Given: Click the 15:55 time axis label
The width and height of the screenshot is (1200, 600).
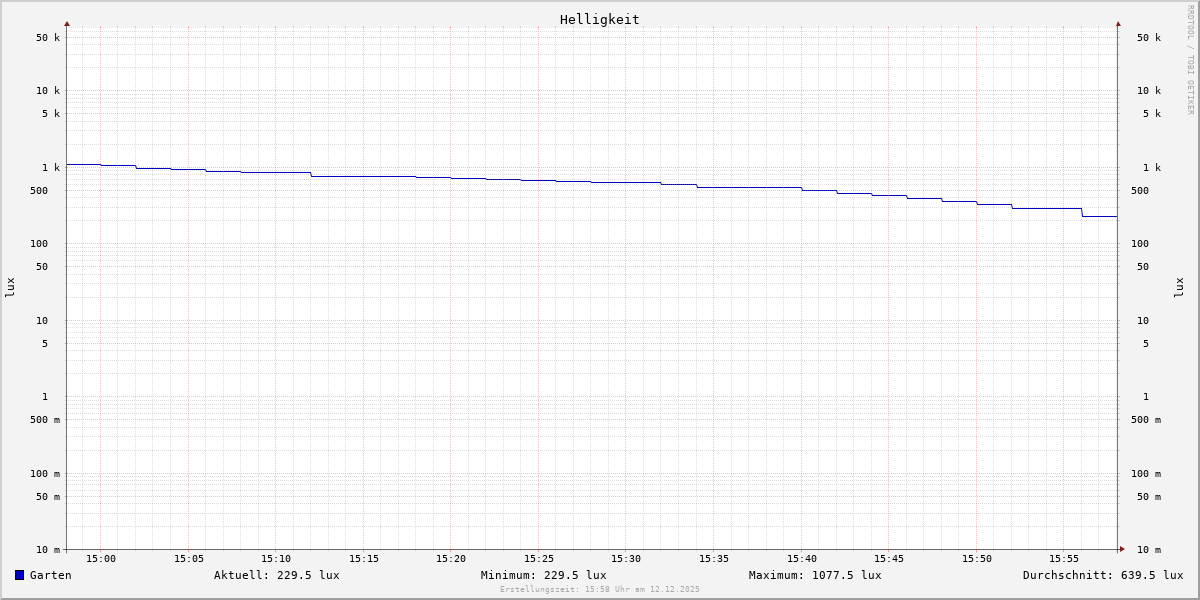Looking at the screenshot, I should point(1064,559).
